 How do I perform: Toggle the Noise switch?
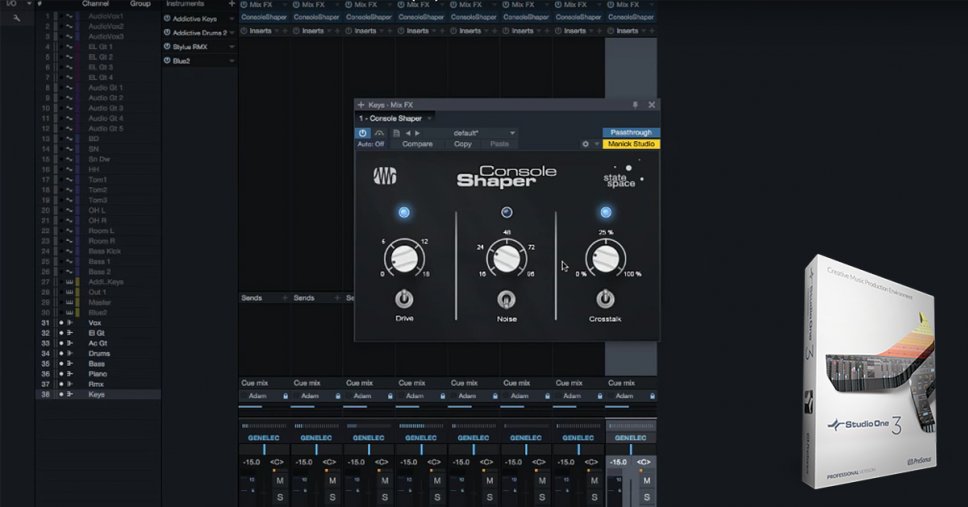coord(505,298)
